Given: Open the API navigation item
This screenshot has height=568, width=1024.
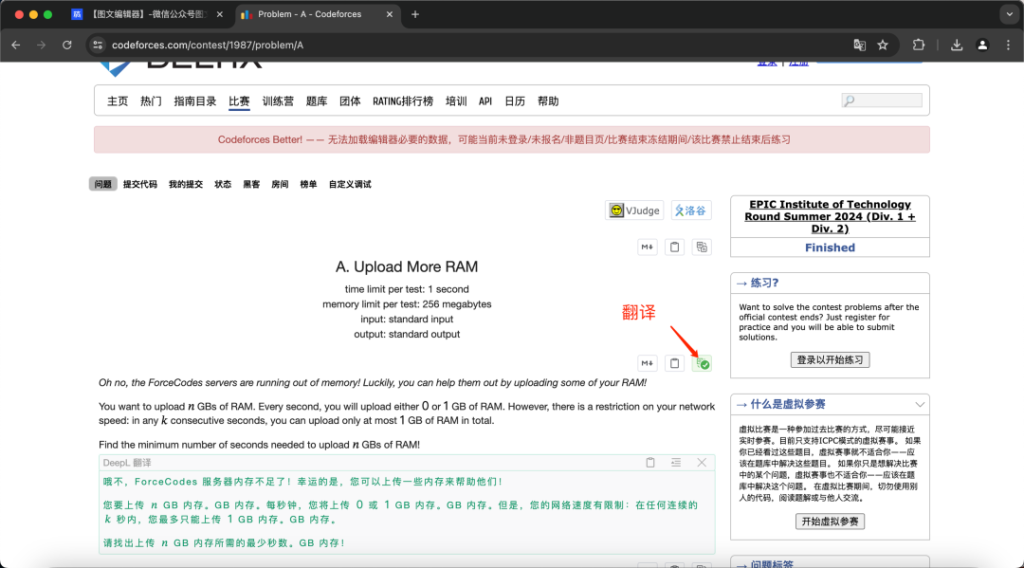Looking at the screenshot, I should point(485,101).
